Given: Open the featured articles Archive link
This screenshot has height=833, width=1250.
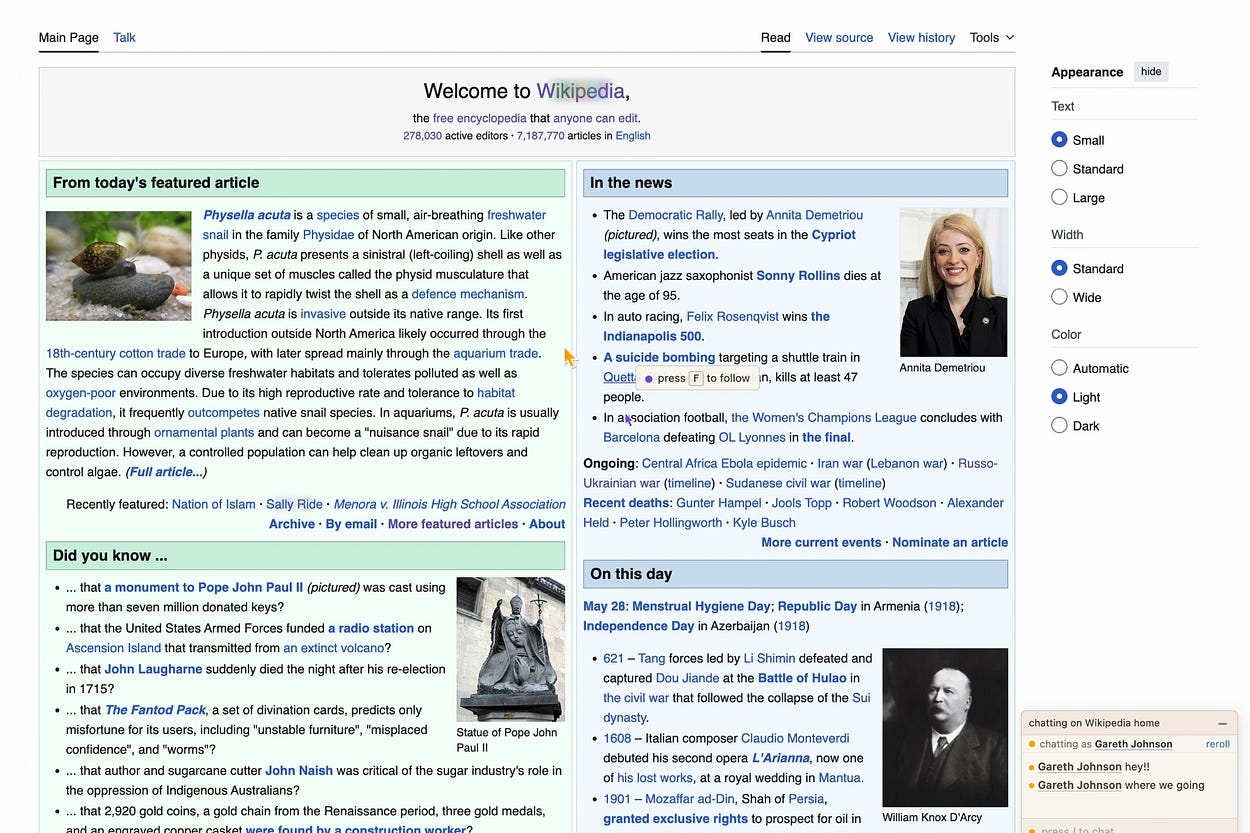Looking at the screenshot, I should pos(292,524).
